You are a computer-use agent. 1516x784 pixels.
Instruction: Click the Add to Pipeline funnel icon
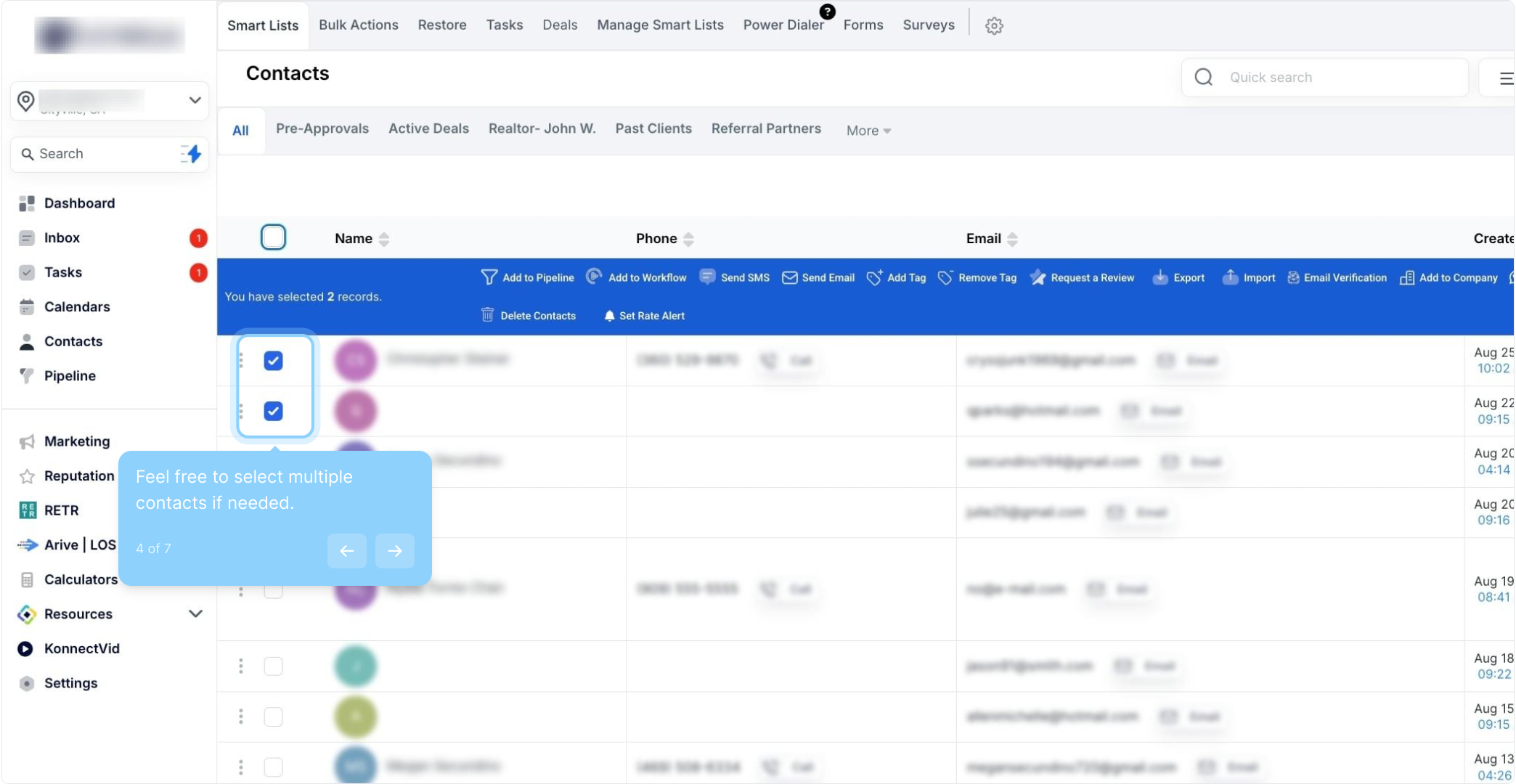[x=489, y=277]
